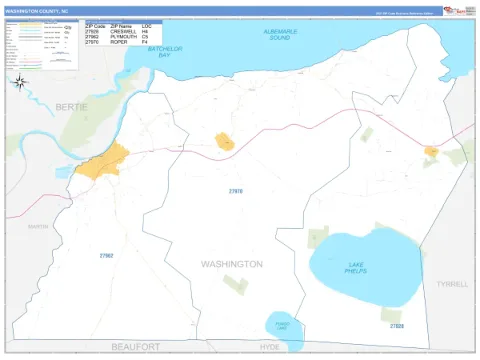
Task: Click the 'MARTIN' county label
Action: pos(38,227)
